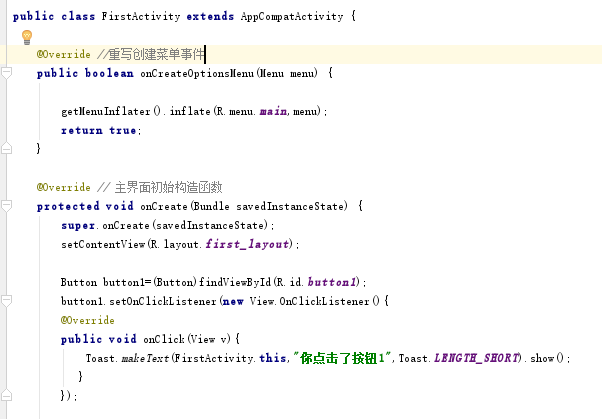Click @Override annotation above onClick

[x=88, y=320]
